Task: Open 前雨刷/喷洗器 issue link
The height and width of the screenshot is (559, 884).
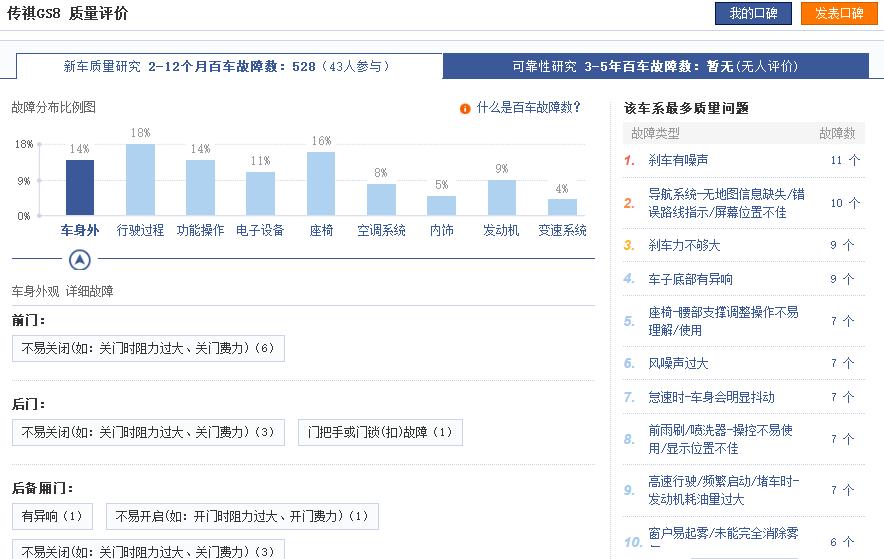Action: [721, 439]
